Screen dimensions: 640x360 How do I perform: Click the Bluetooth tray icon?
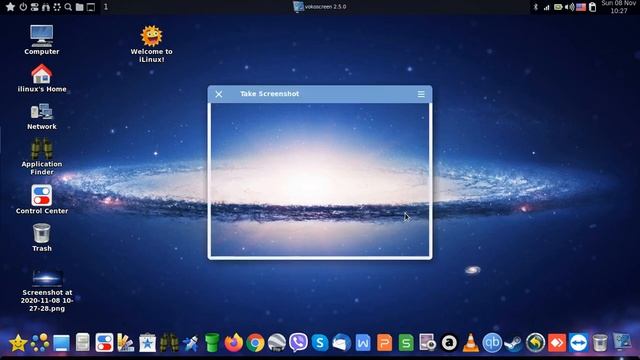pos(536,7)
